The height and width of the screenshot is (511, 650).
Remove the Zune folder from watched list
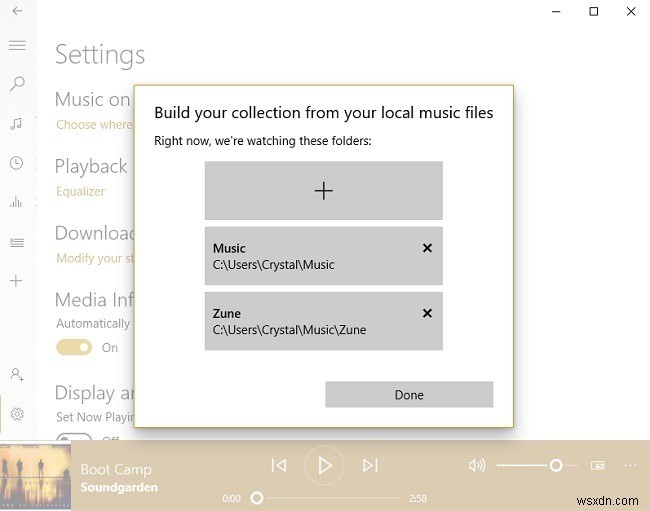click(x=427, y=313)
